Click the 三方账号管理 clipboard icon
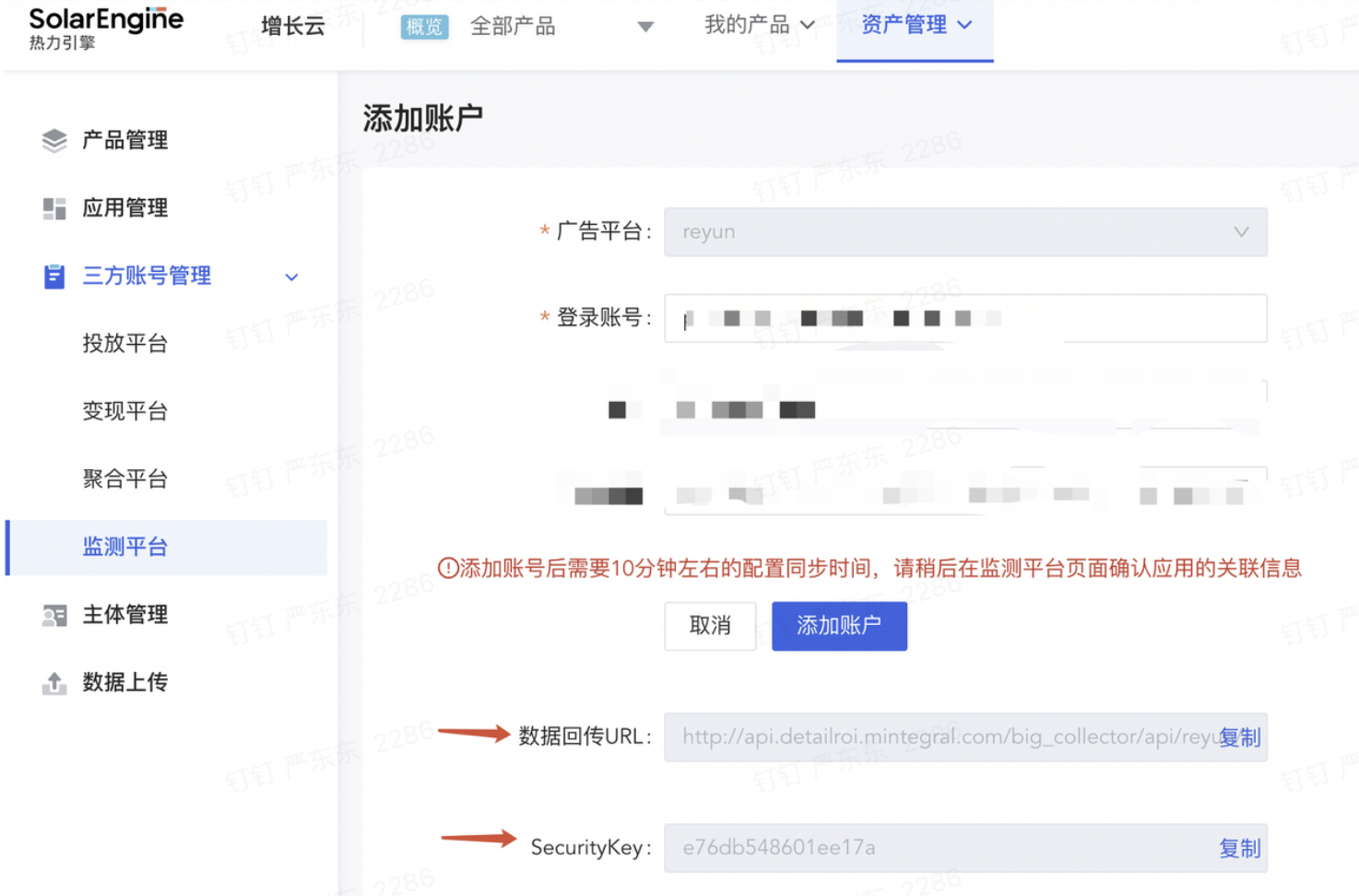The height and width of the screenshot is (896, 1359). point(53,276)
